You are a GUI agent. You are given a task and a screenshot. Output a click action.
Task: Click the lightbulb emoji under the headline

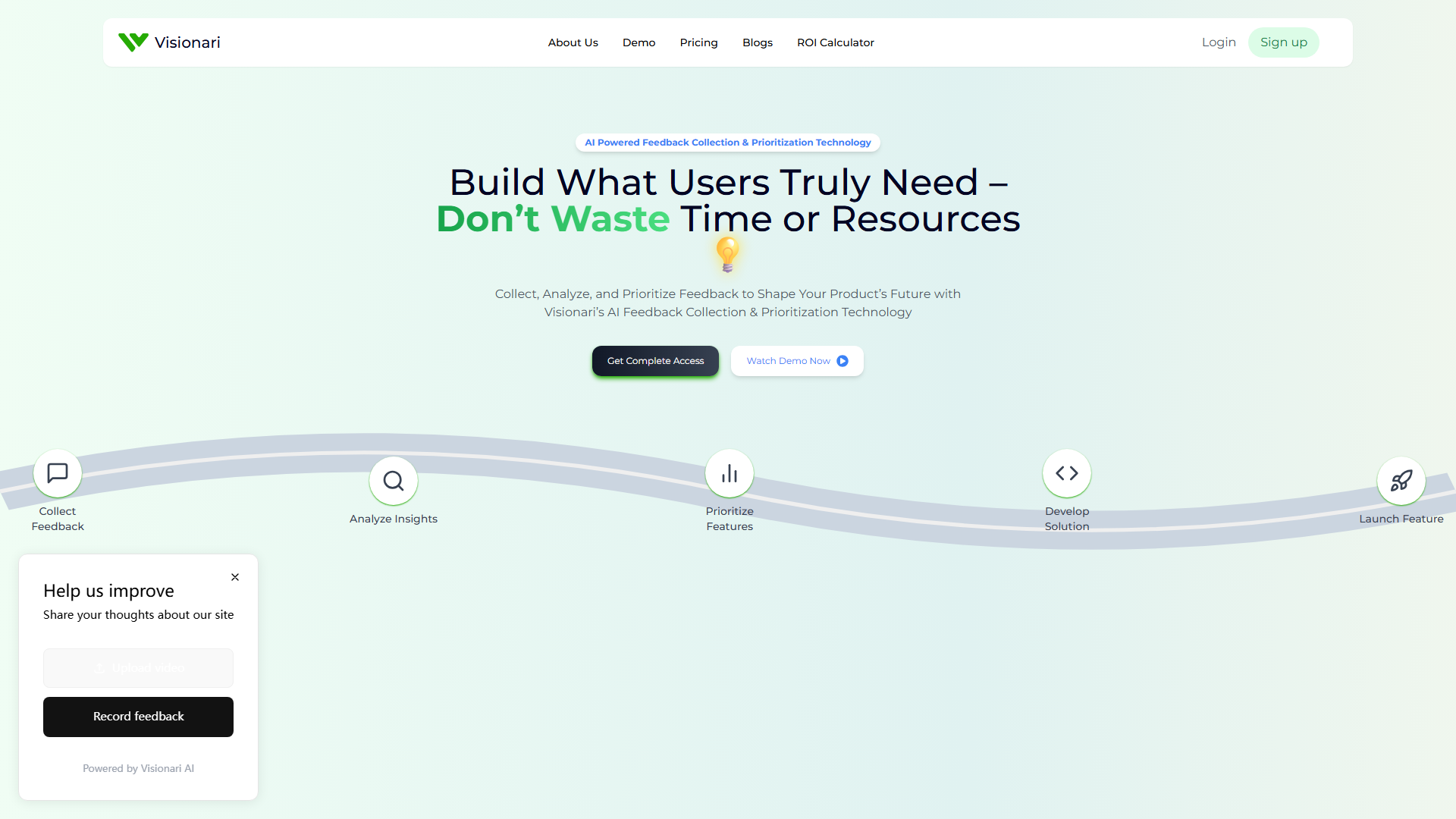tap(728, 254)
